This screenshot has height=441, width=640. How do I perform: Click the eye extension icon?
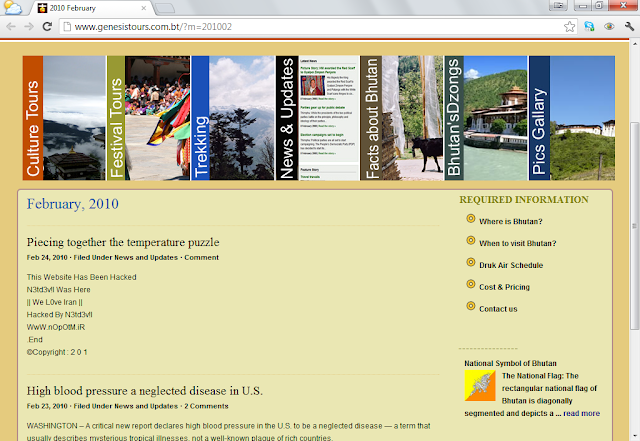click(x=609, y=27)
